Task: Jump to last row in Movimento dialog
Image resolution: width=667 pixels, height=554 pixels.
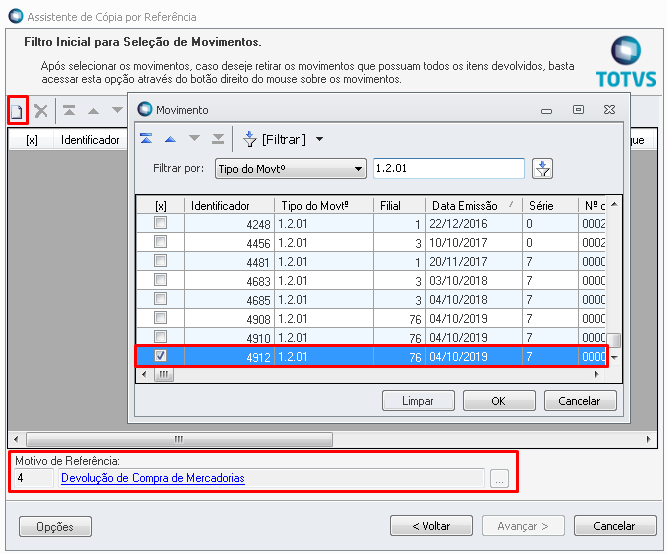Action: (218, 139)
